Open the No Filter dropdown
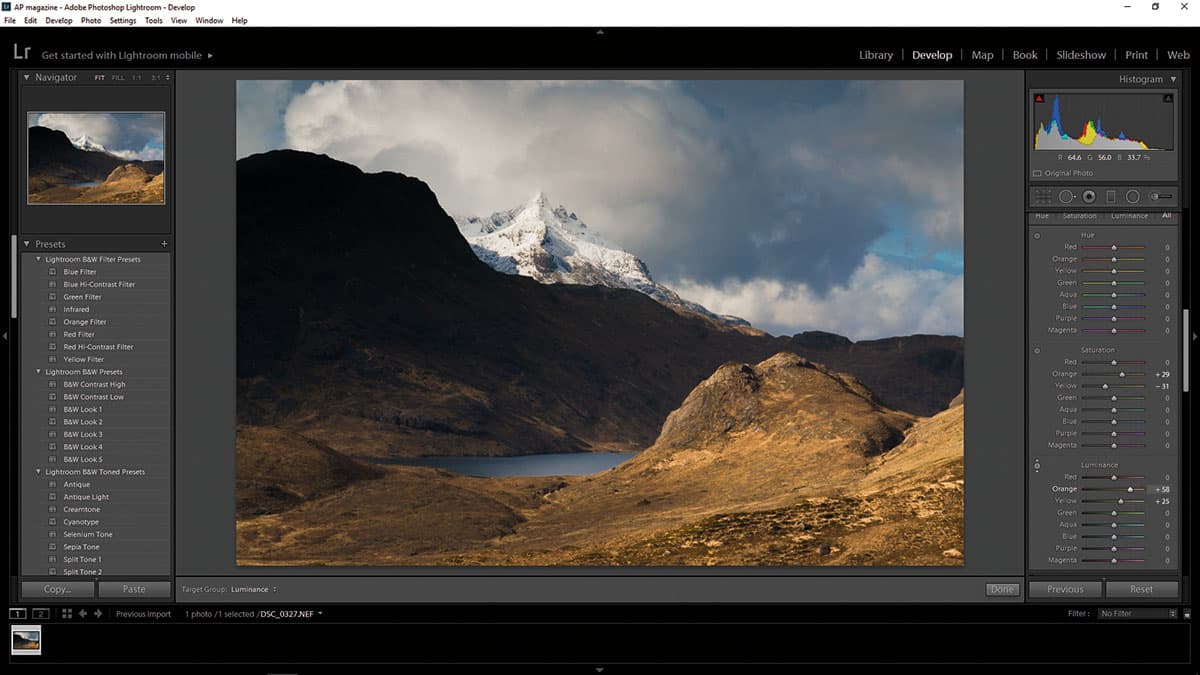The height and width of the screenshot is (675, 1200). 1138,613
